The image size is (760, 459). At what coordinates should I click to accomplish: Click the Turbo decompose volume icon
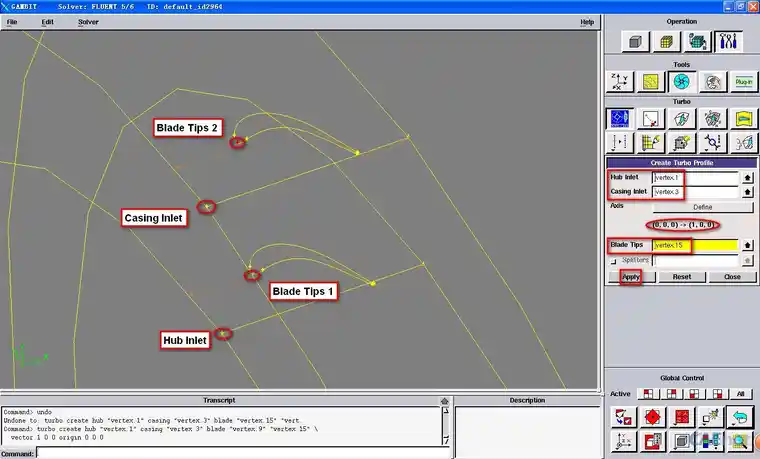point(681,142)
